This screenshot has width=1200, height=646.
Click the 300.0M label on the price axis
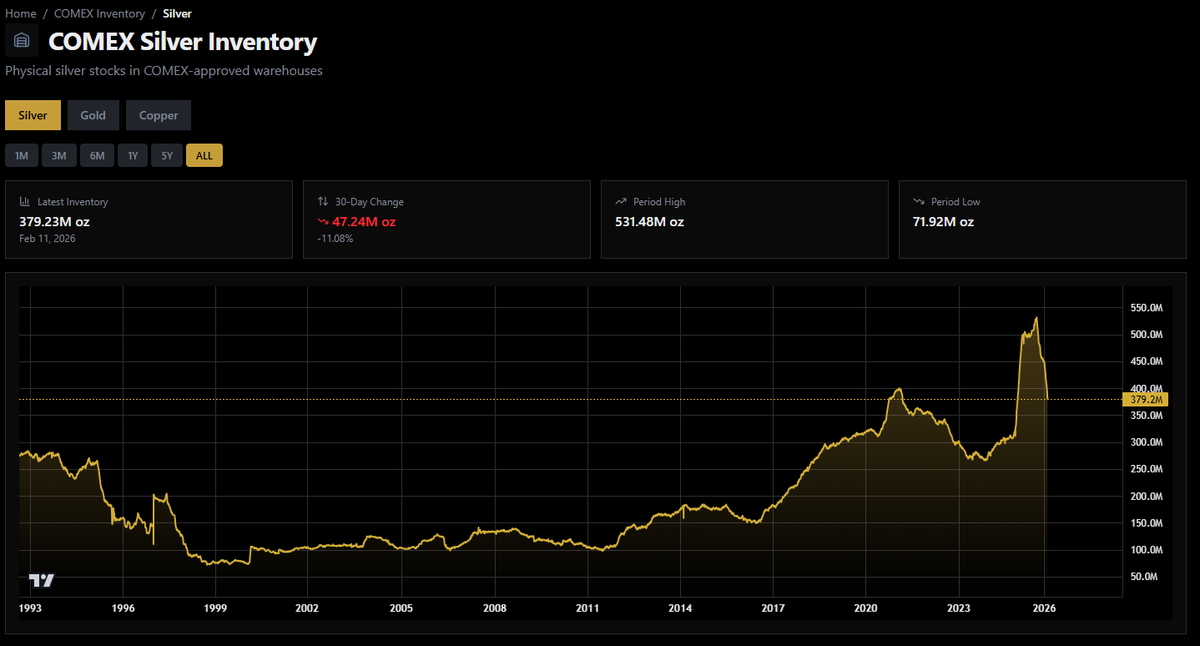pyautogui.click(x=1147, y=442)
